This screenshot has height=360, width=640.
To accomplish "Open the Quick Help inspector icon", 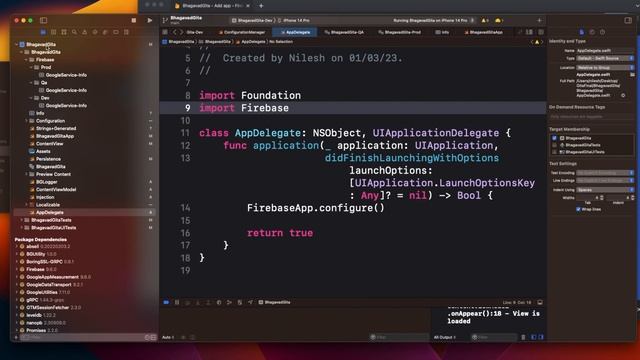I will tap(602, 32).
